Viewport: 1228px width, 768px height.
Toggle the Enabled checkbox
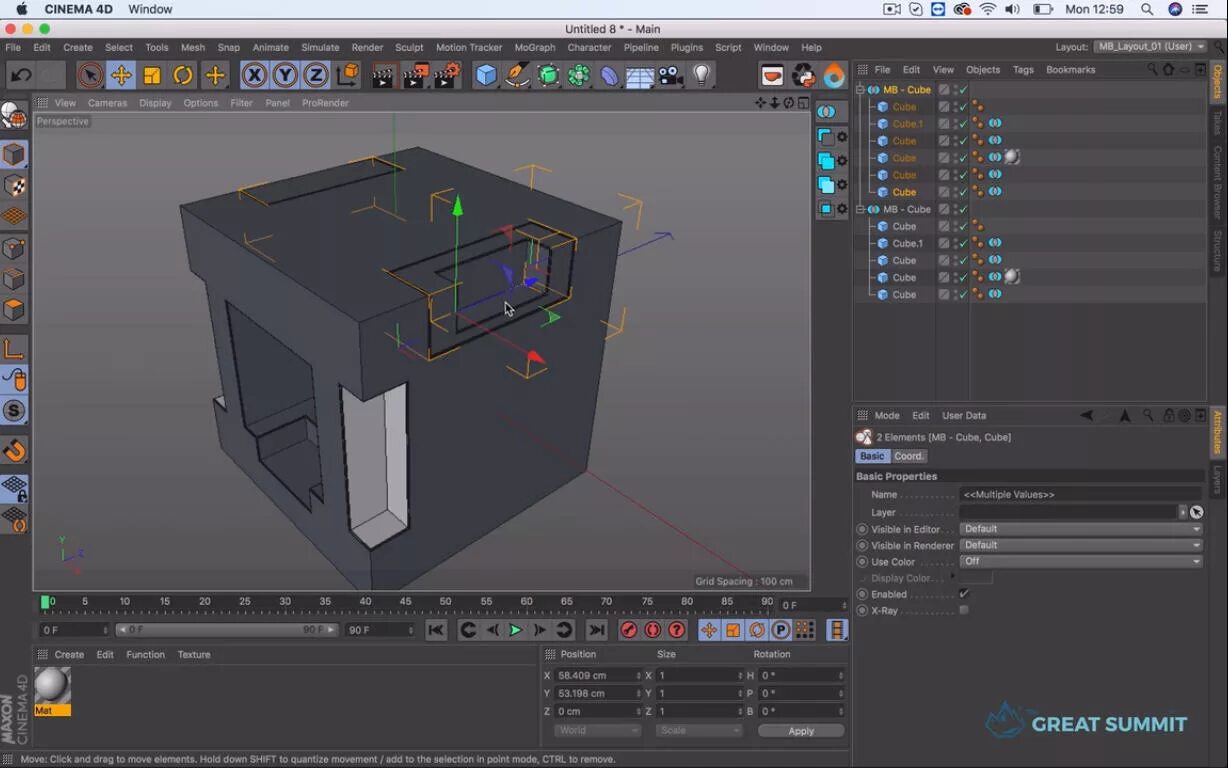coord(964,594)
